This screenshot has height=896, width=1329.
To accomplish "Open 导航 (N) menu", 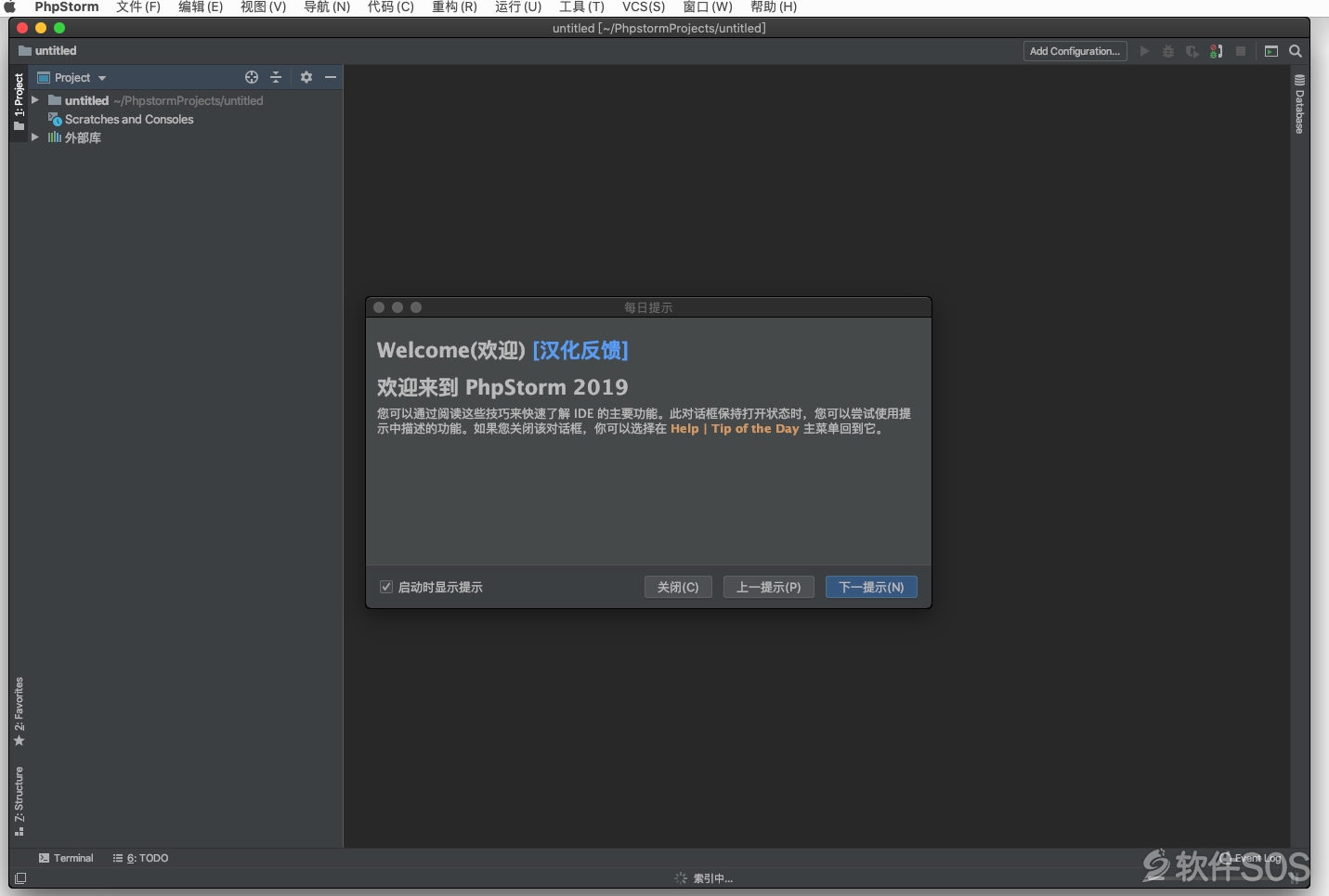I will pos(327,7).
